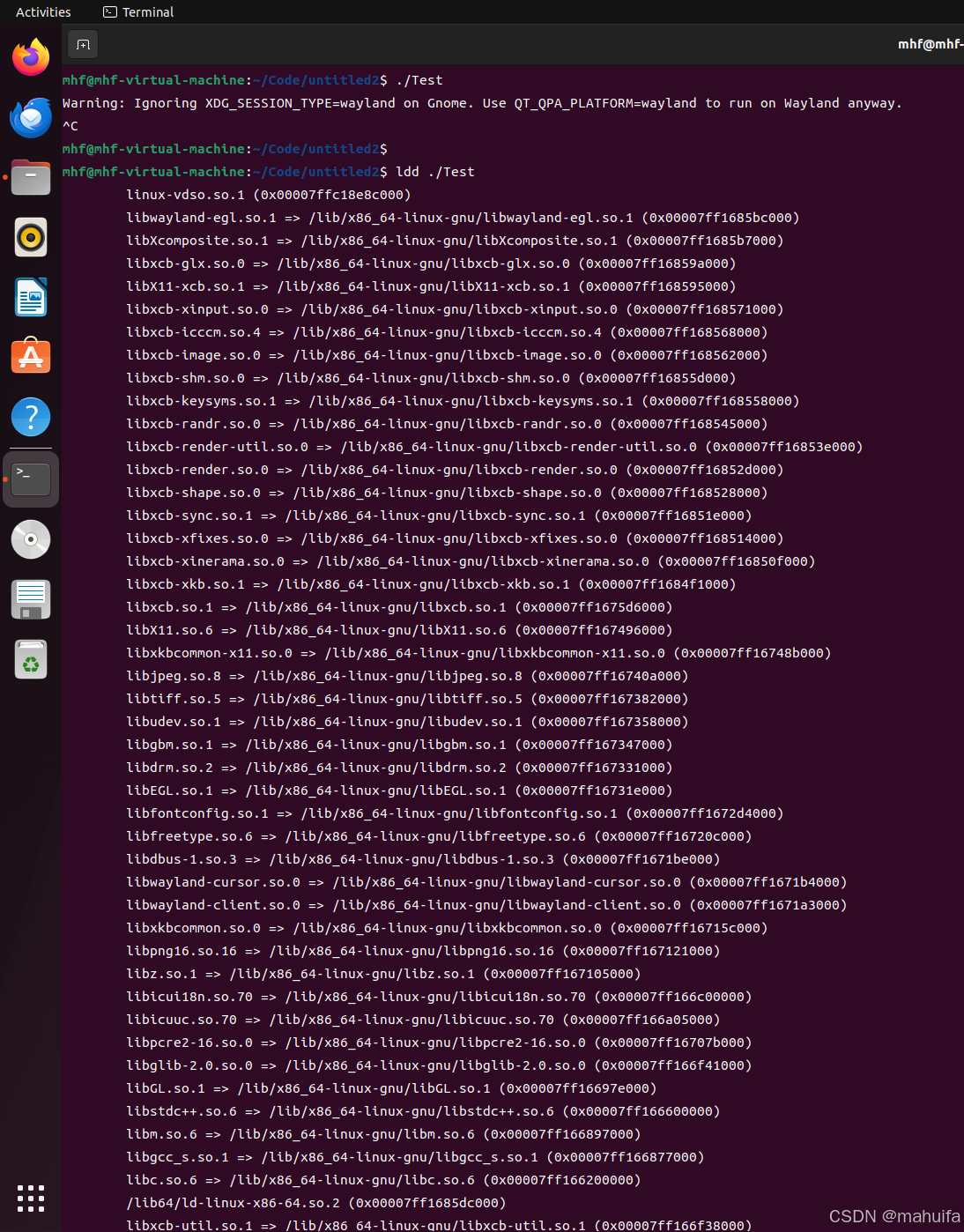
Task: Show Applications grid
Action: pos(31,1199)
